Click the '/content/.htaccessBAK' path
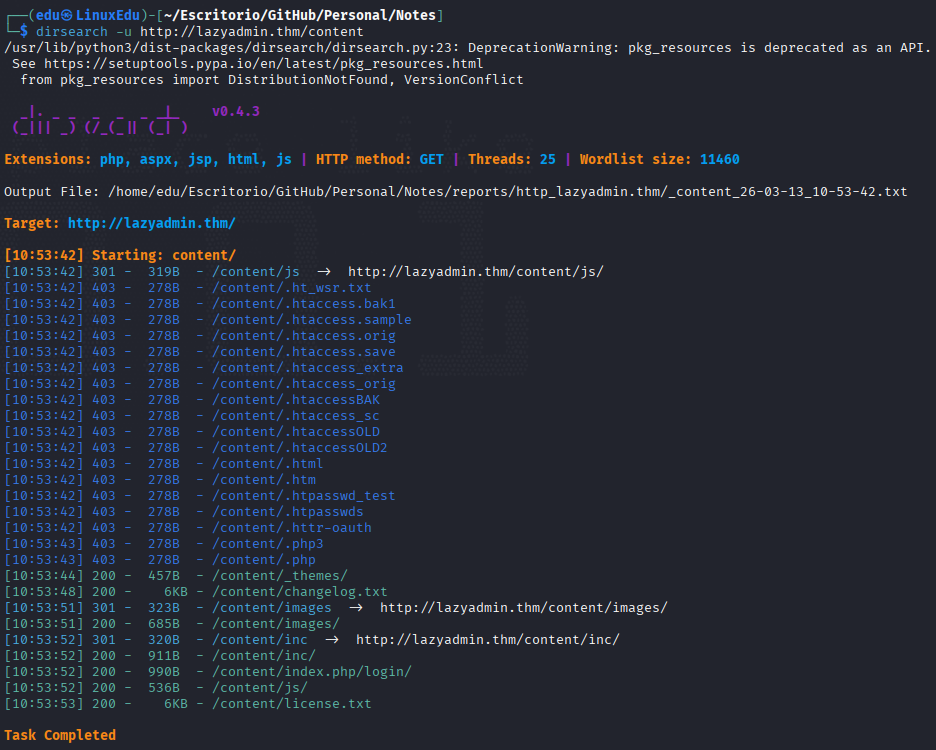Screen dimensions: 936x750 point(296,399)
